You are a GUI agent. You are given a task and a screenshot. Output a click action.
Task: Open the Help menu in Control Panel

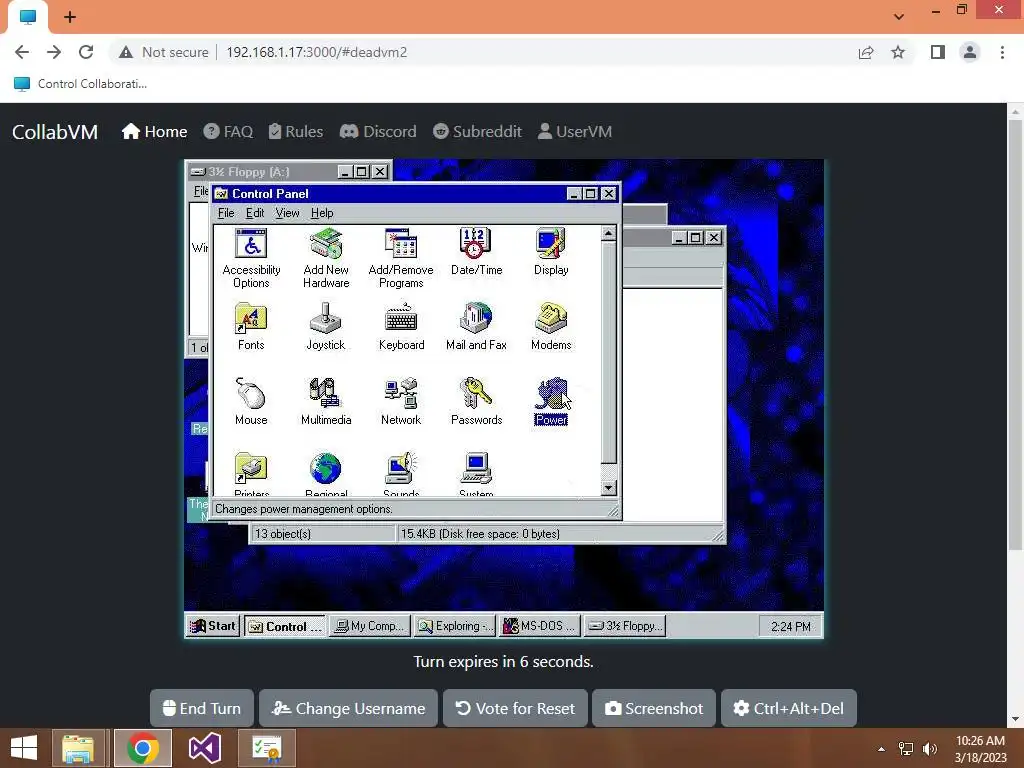[x=322, y=213]
